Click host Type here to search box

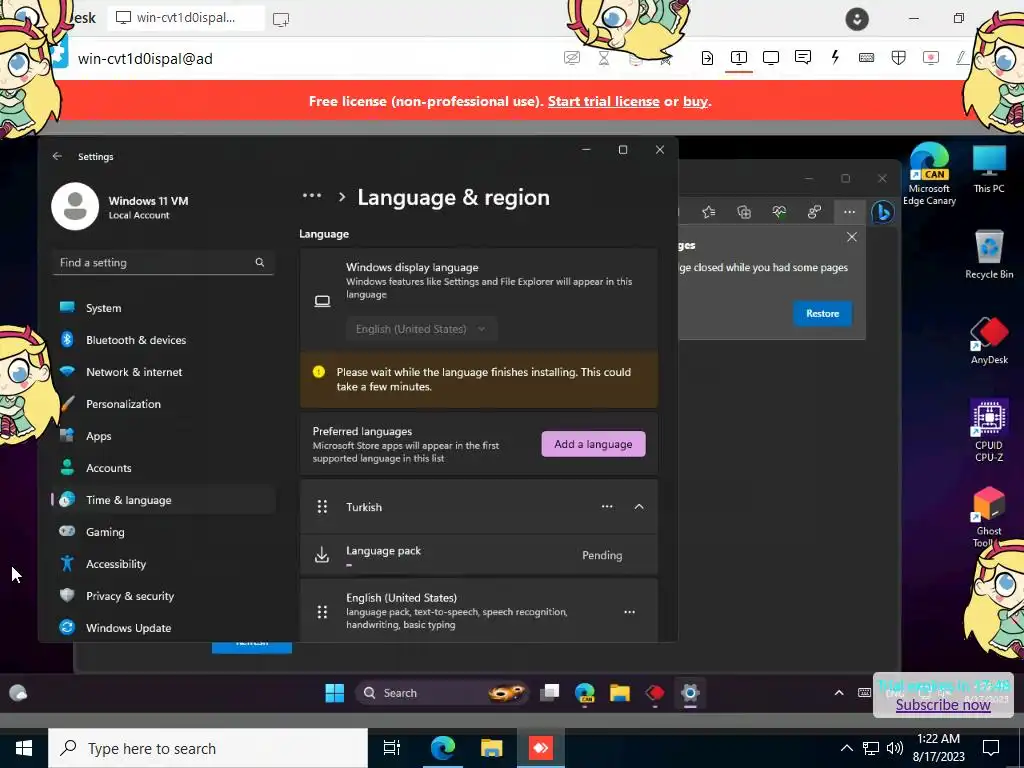coord(208,748)
